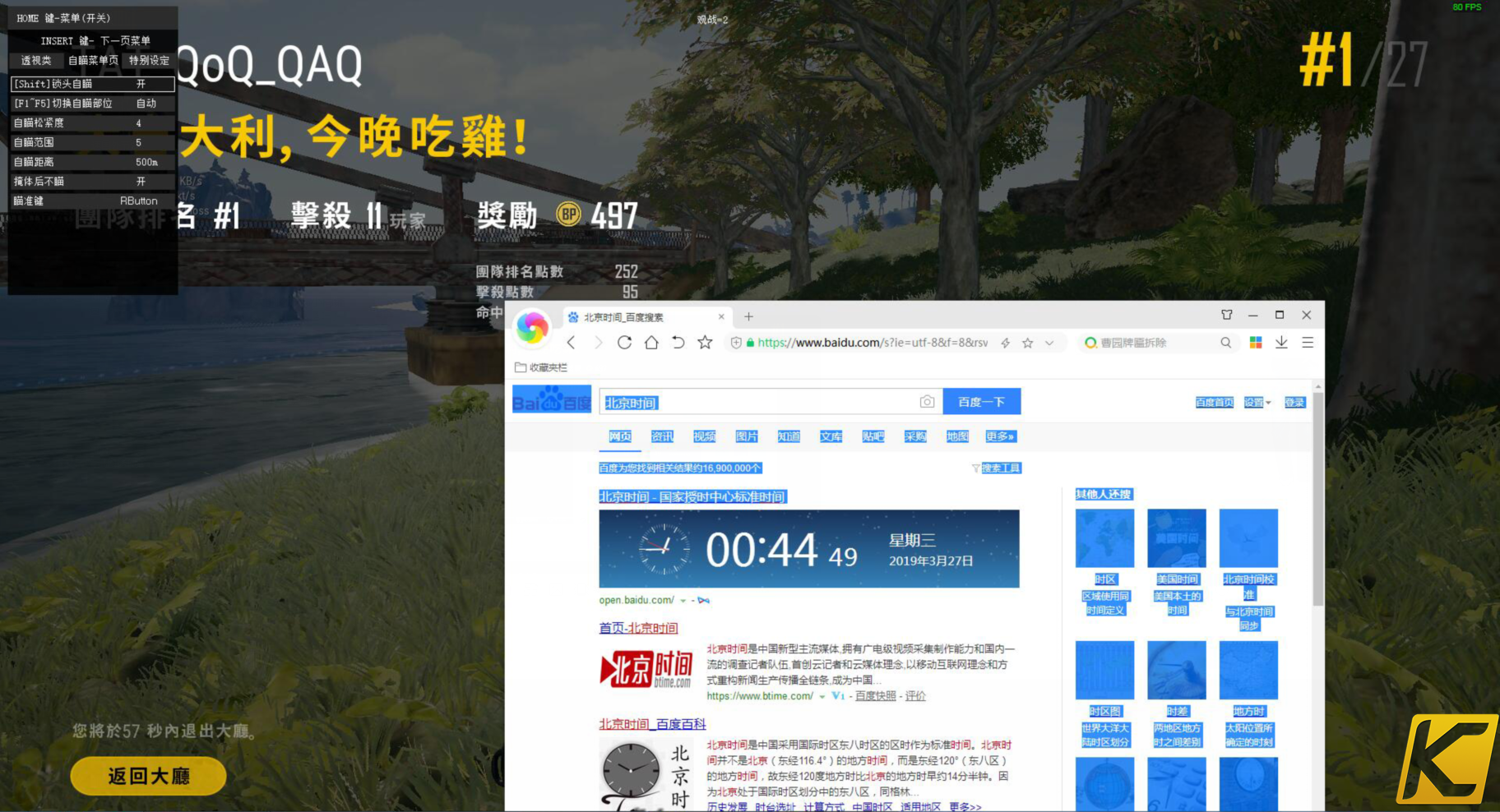Open 首页-北京时间 search result
The width and height of the screenshot is (1500, 812).
(638, 628)
